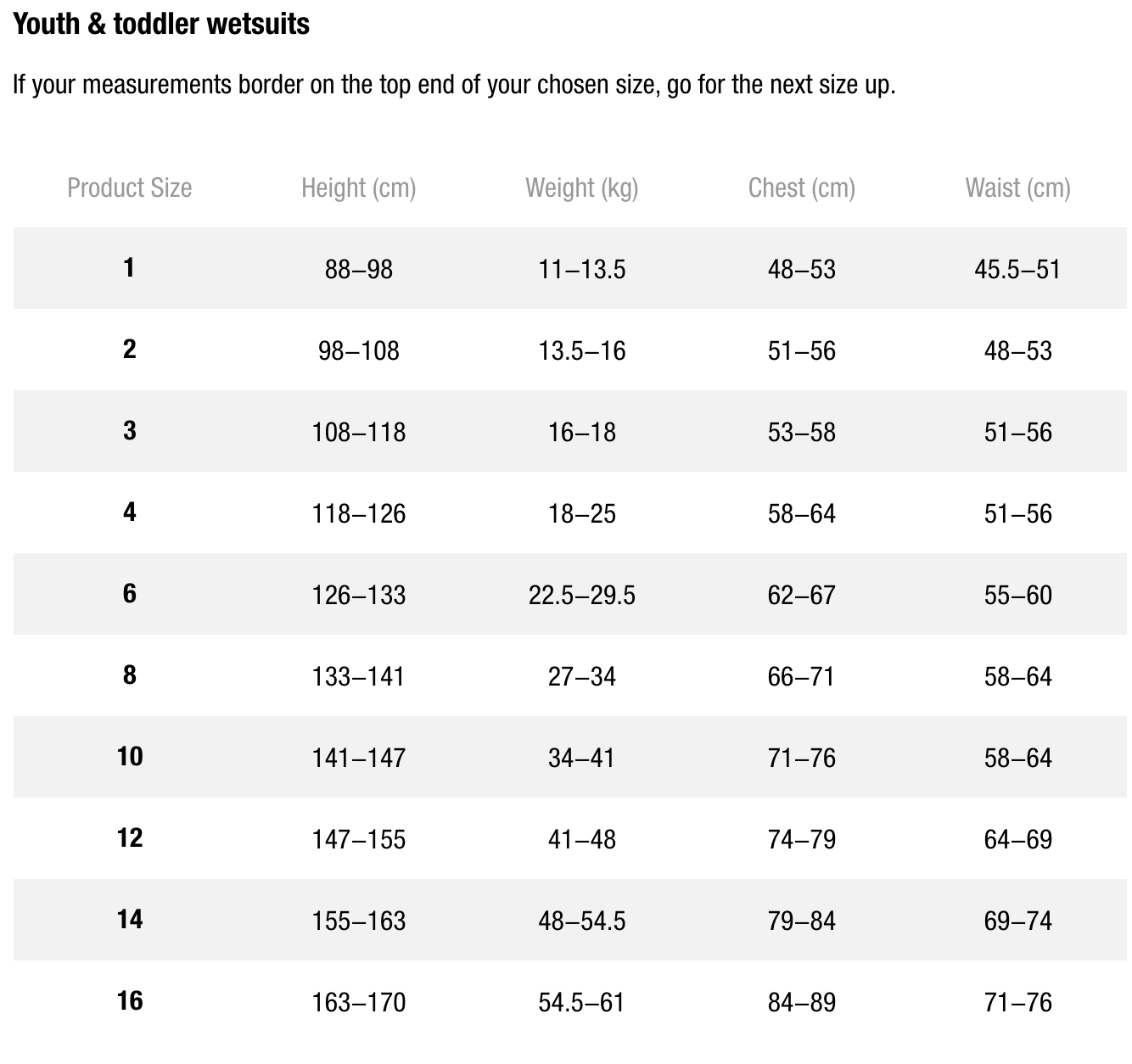1132x1064 pixels.
Task: Click weight value 54.5–61
Action: coord(582,1003)
